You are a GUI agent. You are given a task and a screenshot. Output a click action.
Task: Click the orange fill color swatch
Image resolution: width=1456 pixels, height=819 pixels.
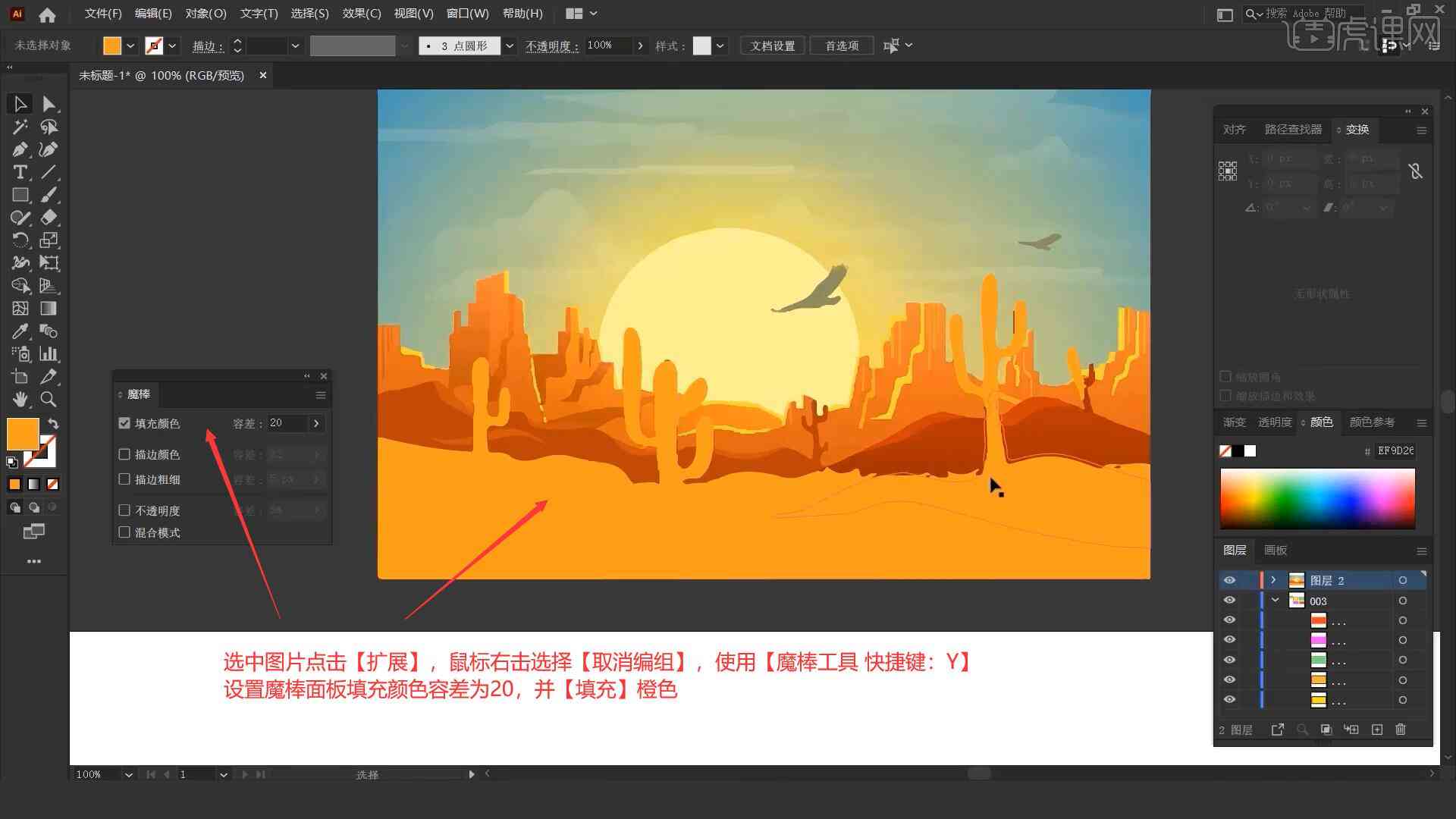(x=21, y=432)
